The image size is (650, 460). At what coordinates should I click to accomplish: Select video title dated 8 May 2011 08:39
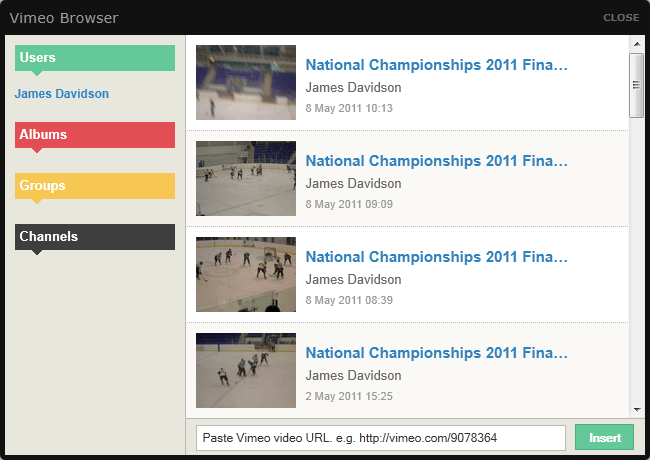pyautogui.click(x=436, y=257)
